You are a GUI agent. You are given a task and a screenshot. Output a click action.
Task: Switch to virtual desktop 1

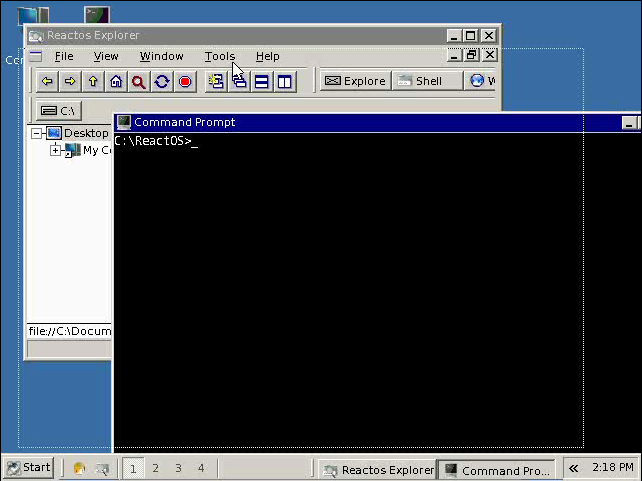133,468
